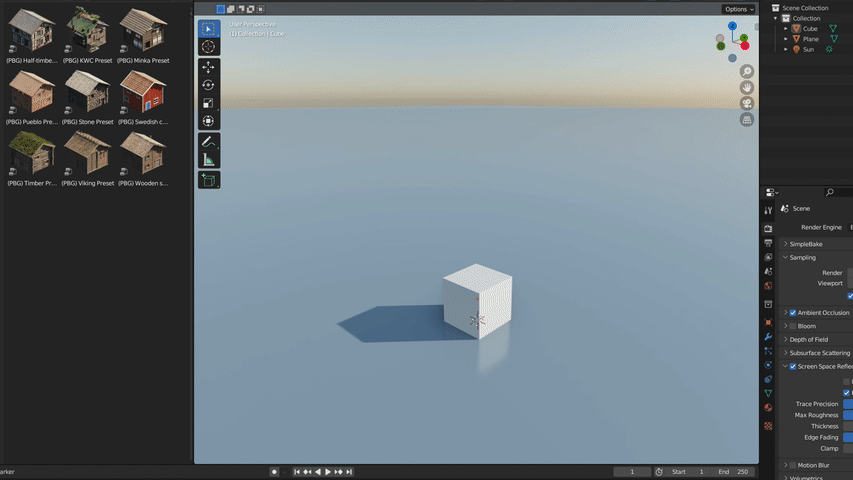Select Cube in the outliner
The height and width of the screenshot is (480, 853).
point(810,28)
